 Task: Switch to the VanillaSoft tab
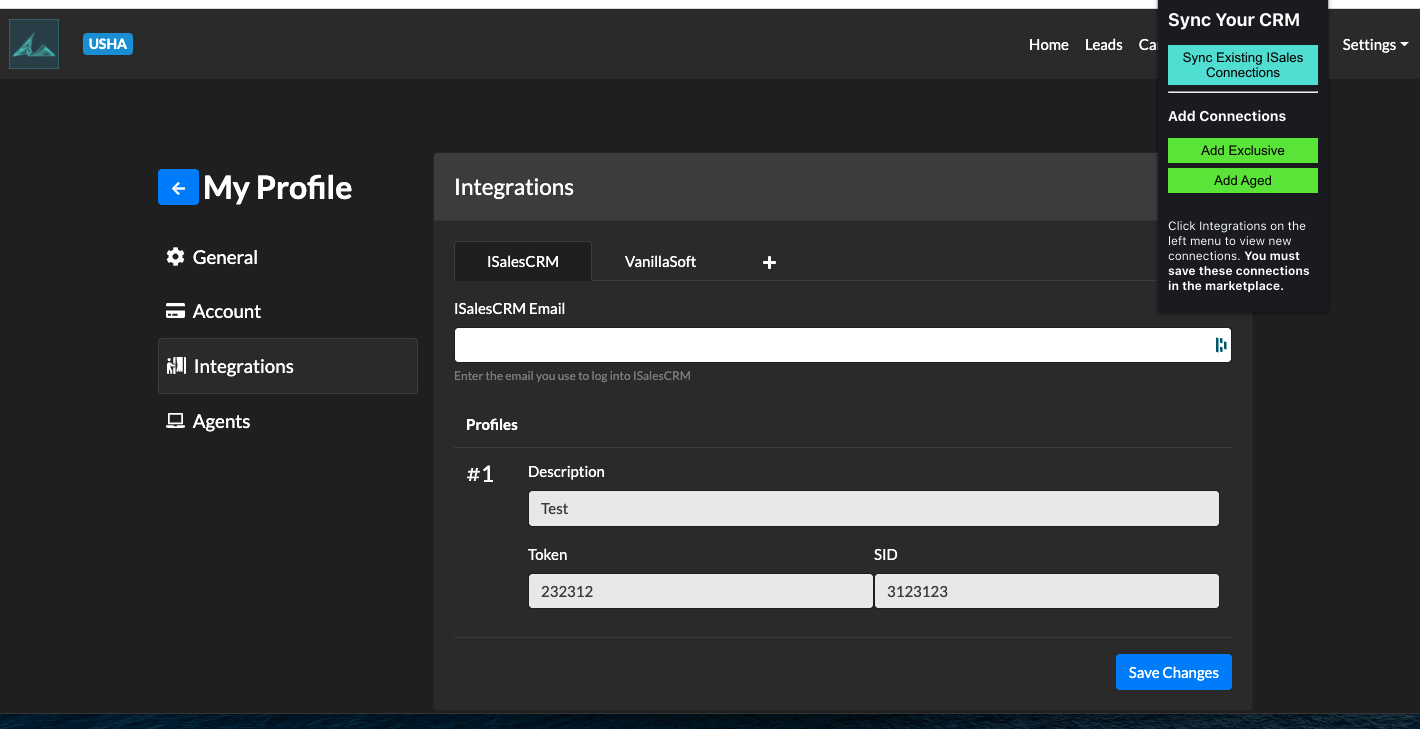(660, 262)
